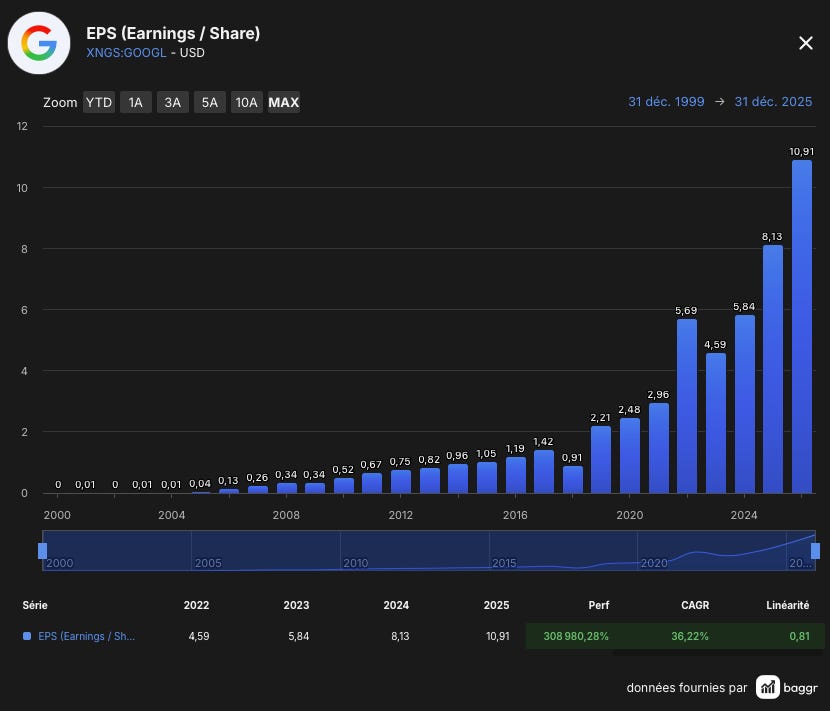
Task: Click the baggr logo icon
Action: [768, 687]
